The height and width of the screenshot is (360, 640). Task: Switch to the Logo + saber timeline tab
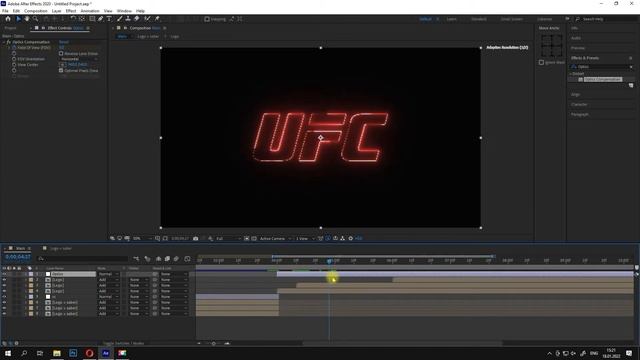pos(61,249)
